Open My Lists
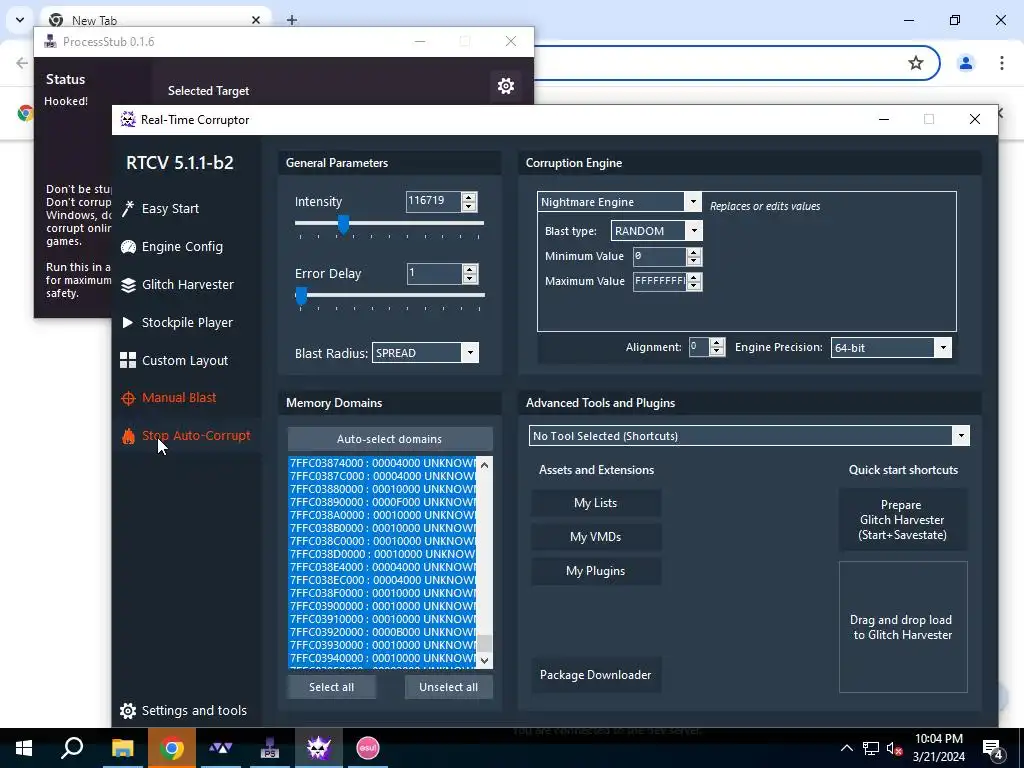The height and width of the screenshot is (768, 1024). [x=596, y=503]
